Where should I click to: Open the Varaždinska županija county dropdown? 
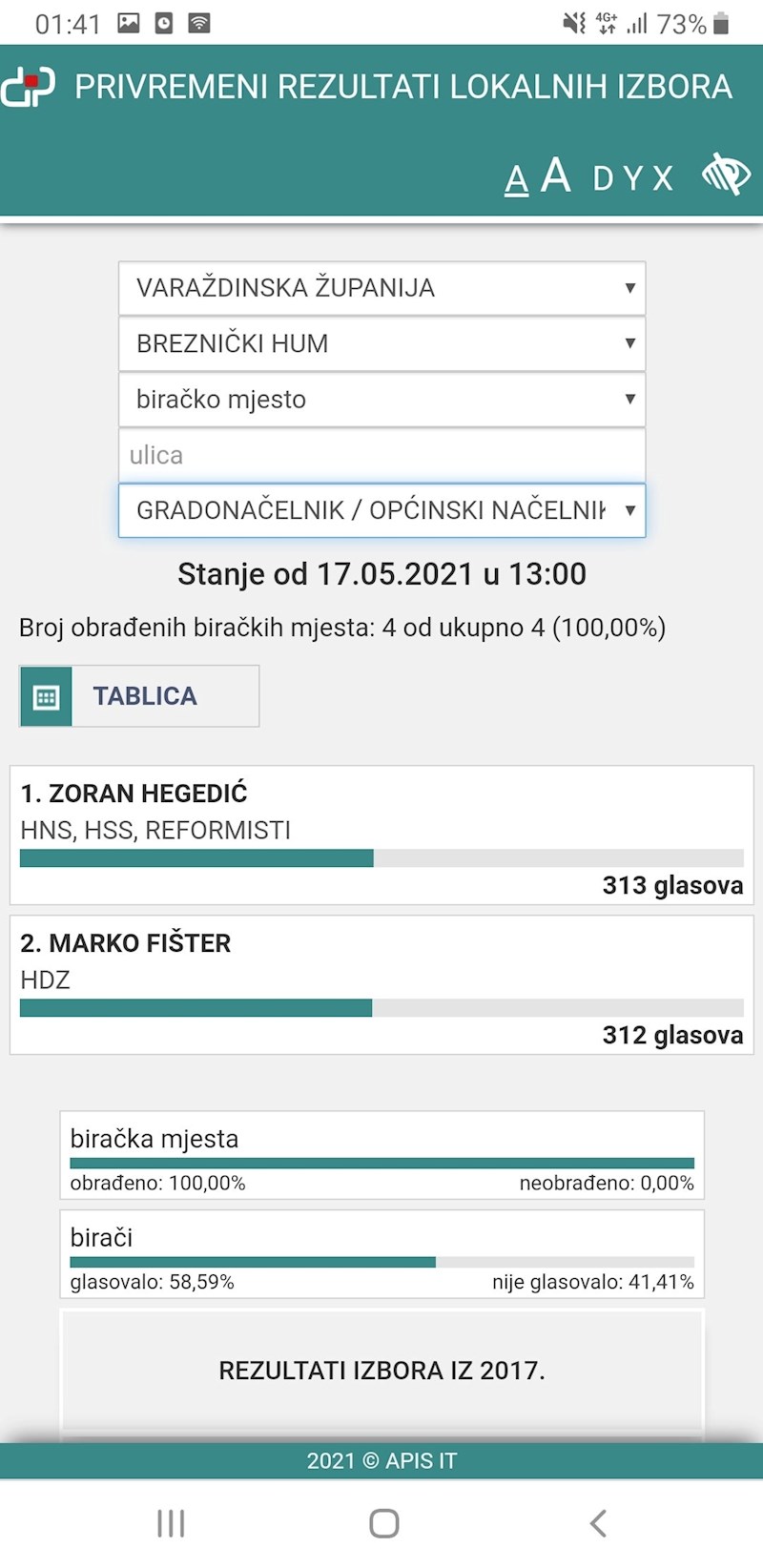coord(381,288)
